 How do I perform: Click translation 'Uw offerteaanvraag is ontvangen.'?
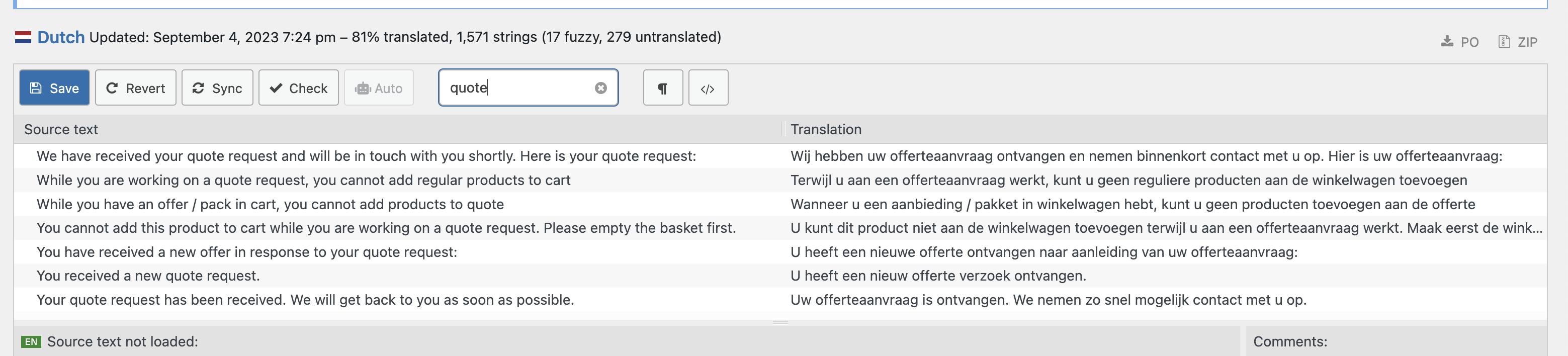tap(1048, 299)
